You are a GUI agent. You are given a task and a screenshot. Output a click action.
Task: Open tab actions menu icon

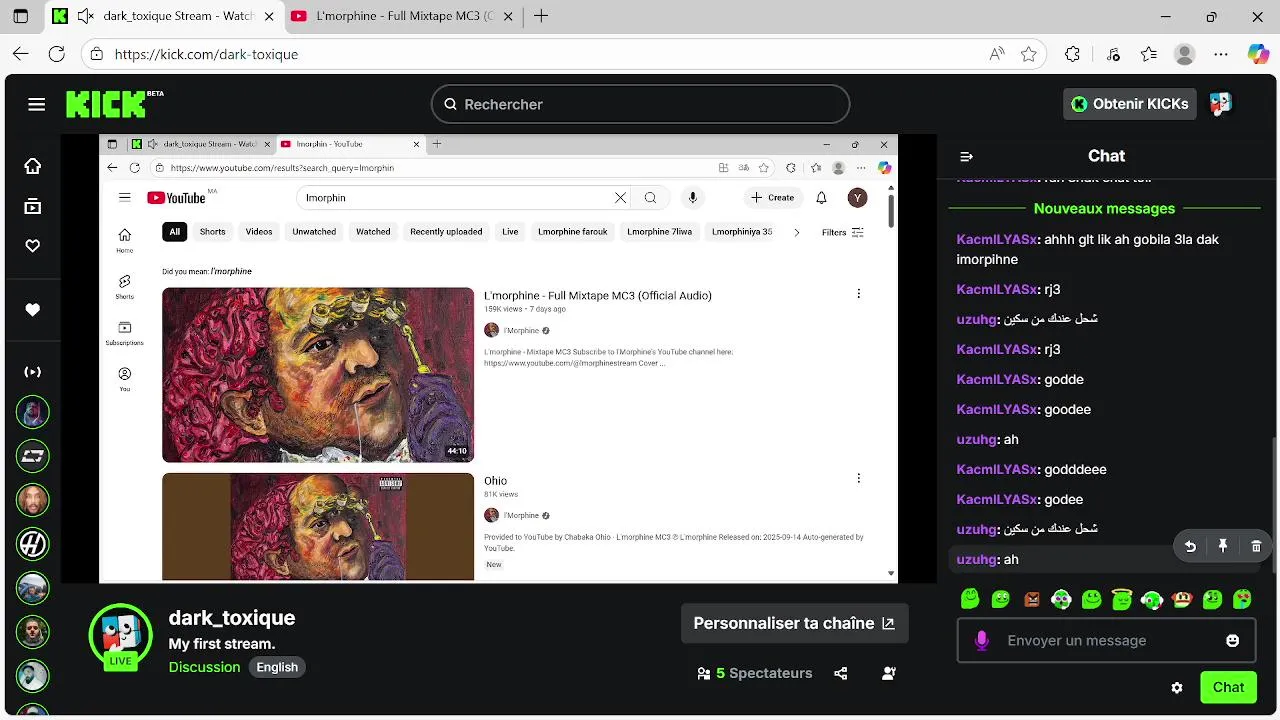[x=20, y=16]
